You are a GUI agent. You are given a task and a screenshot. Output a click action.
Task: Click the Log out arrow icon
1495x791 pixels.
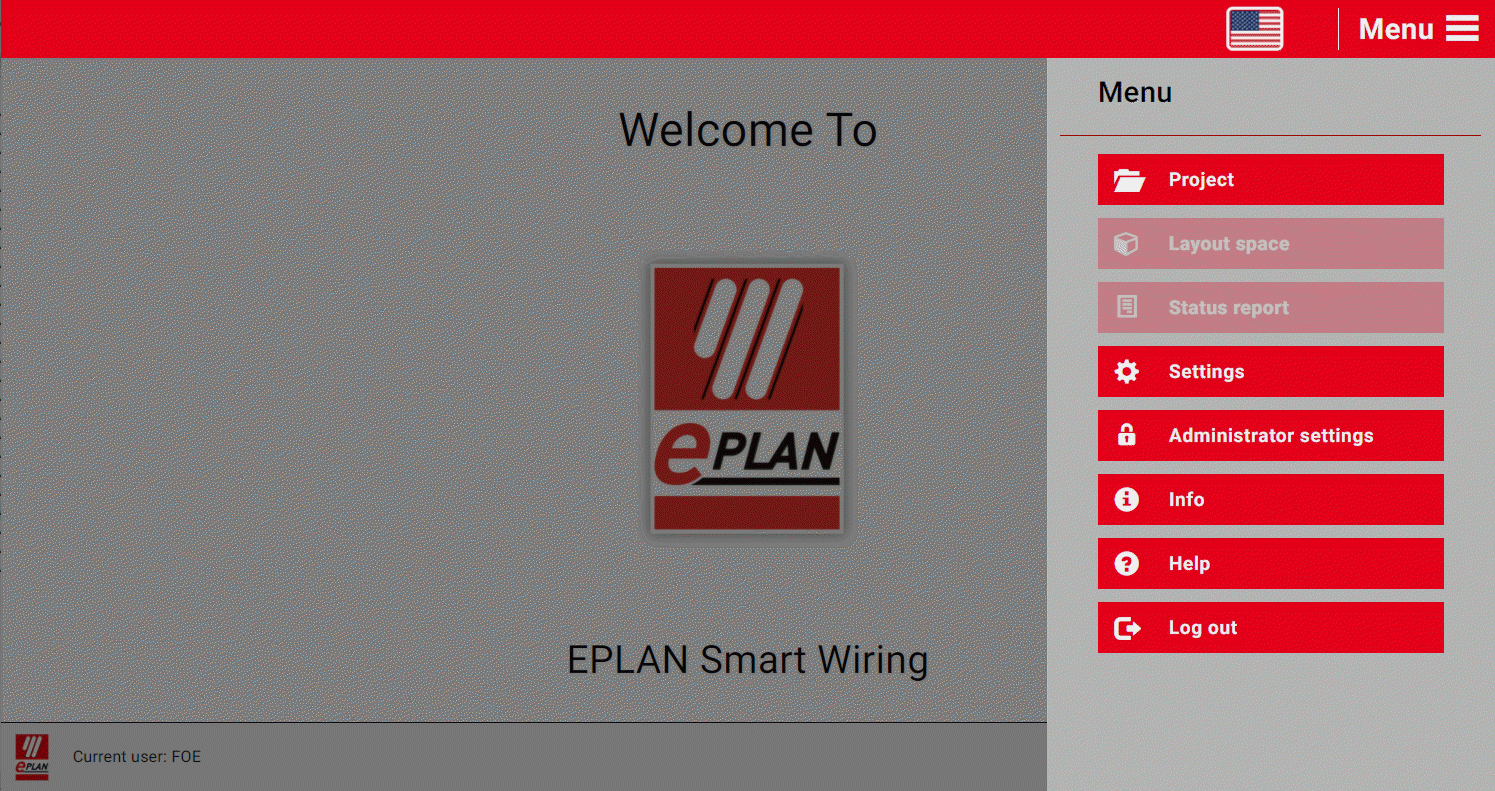[1127, 628]
